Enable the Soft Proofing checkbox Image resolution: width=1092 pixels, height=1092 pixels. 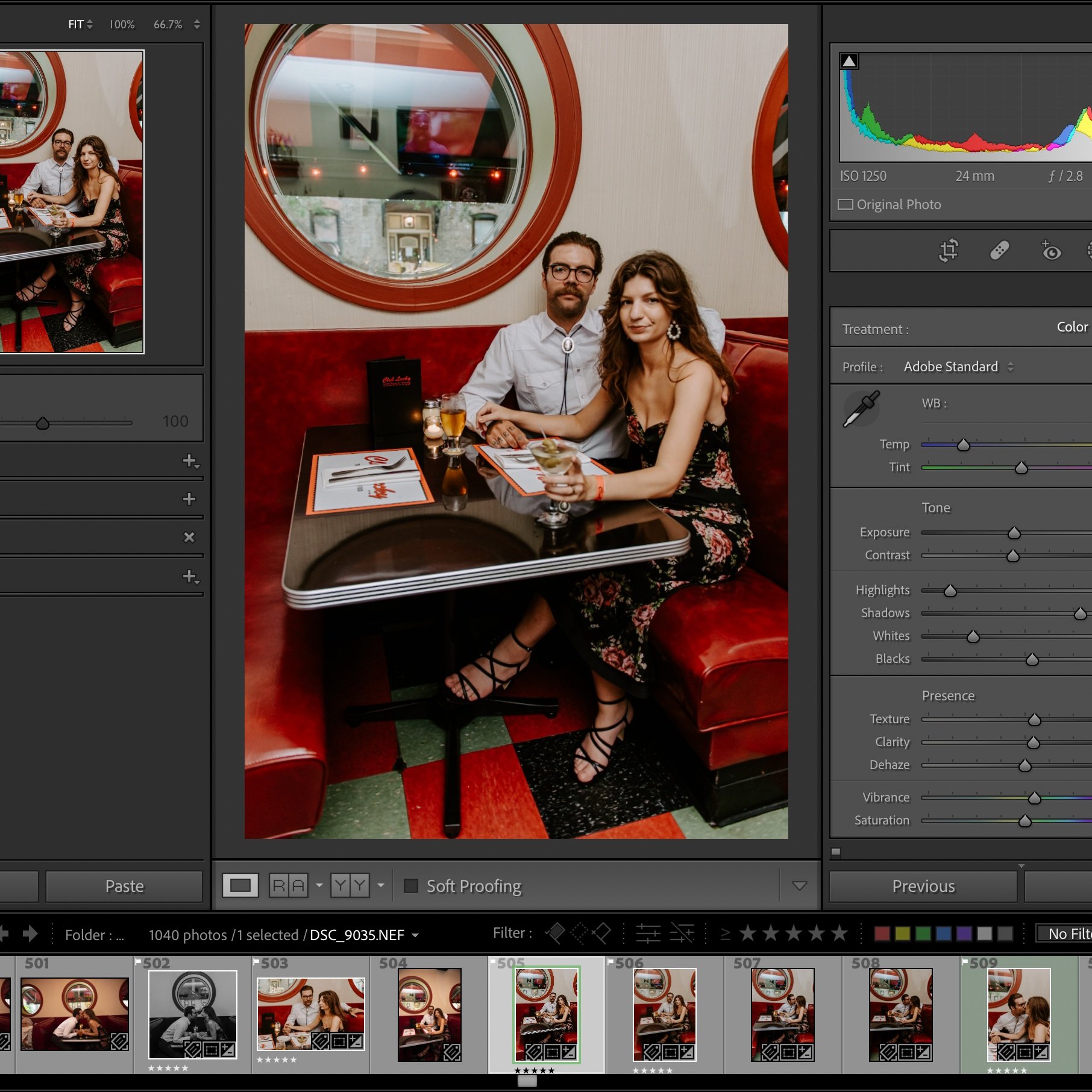click(x=411, y=885)
